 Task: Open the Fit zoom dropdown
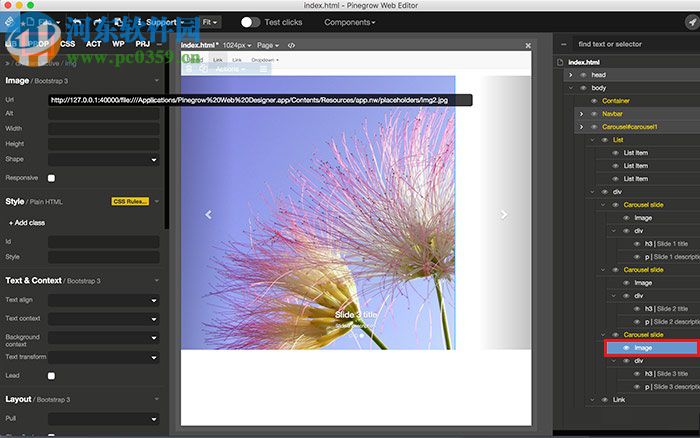pos(210,22)
